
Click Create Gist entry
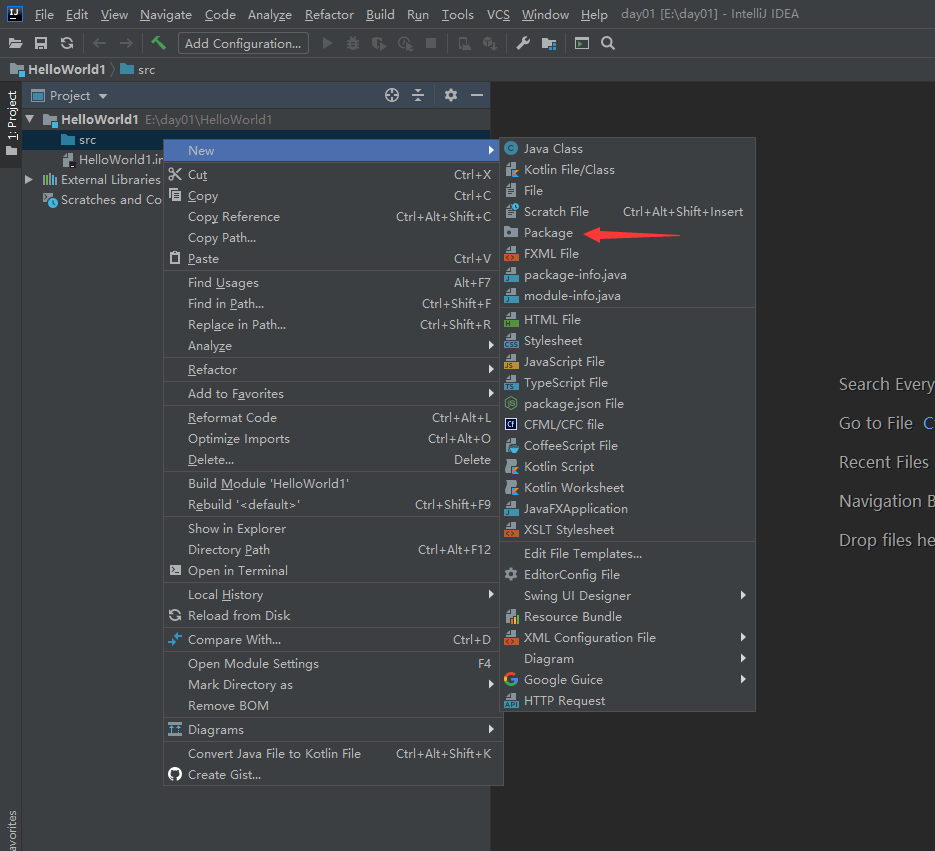pos(332,775)
